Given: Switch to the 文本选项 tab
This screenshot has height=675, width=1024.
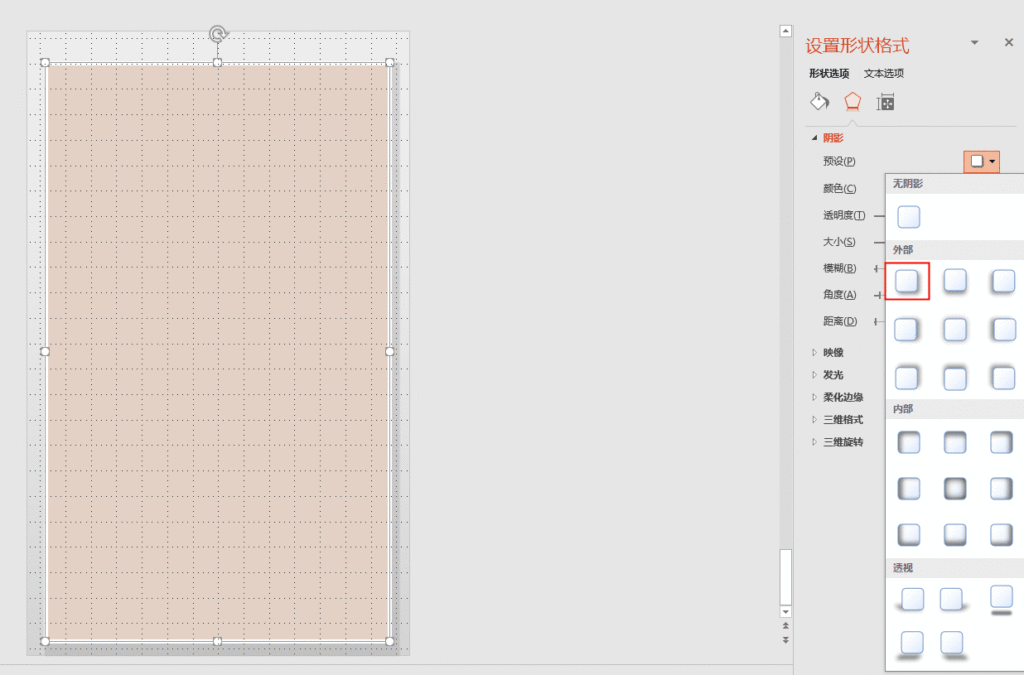Looking at the screenshot, I should pos(884,73).
